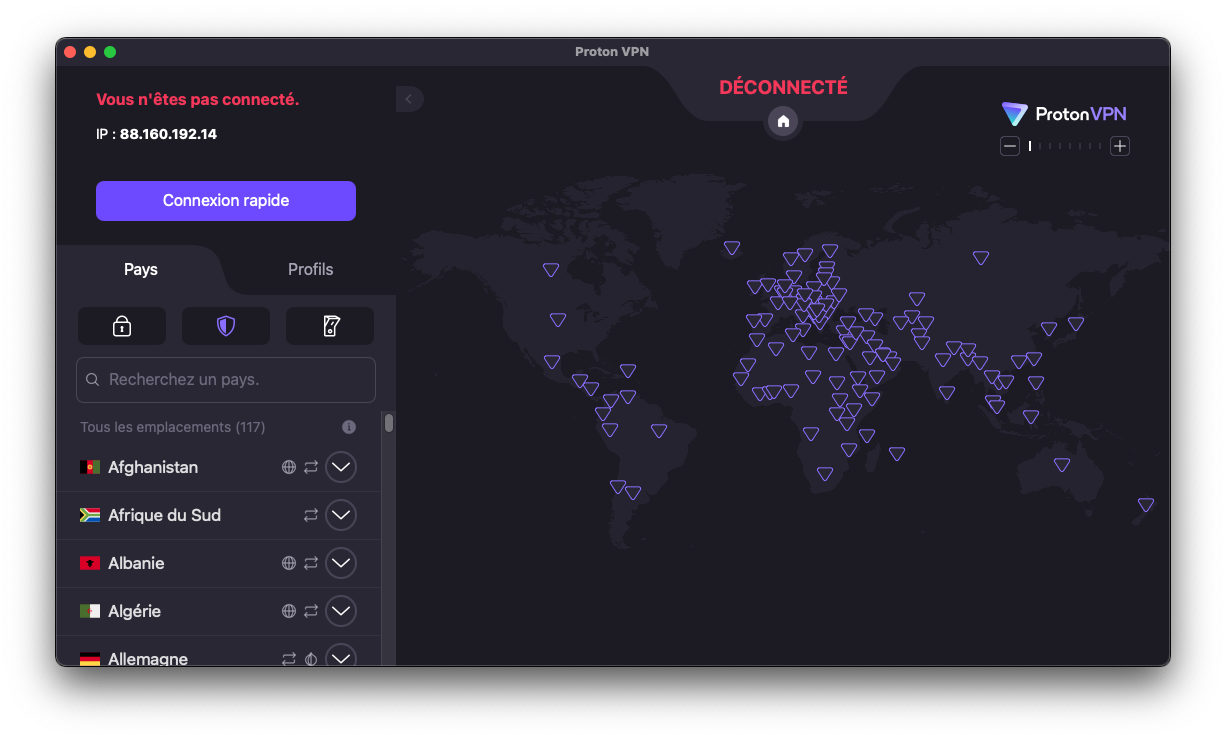Click the home icon under DÉCONNECTÉ
The height and width of the screenshot is (740, 1226).
[784, 121]
